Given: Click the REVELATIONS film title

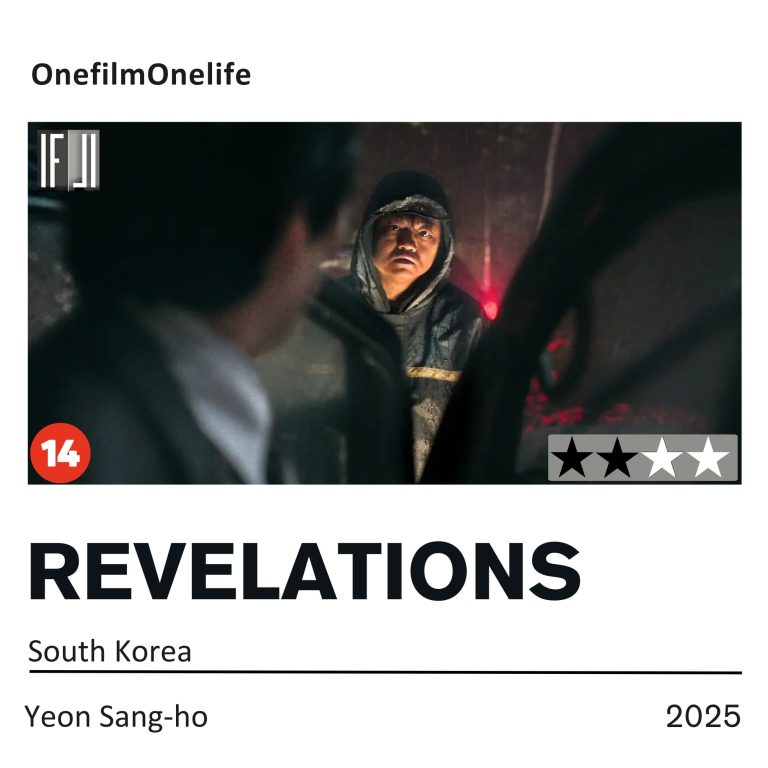Looking at the screenshot, I should (x=305, y=572).
